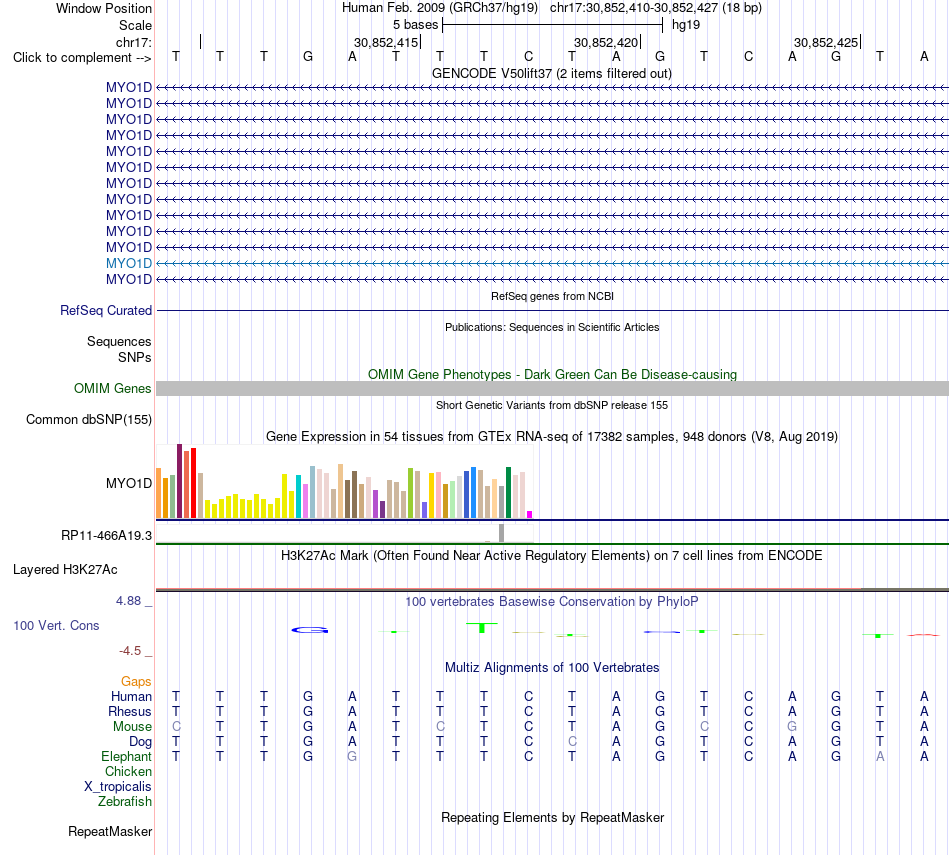This screenshot has width=950, height=855.
Task: Open 'Short Genetic Variants from dbSNP release 155'
Action: click(x=552, y=405)
